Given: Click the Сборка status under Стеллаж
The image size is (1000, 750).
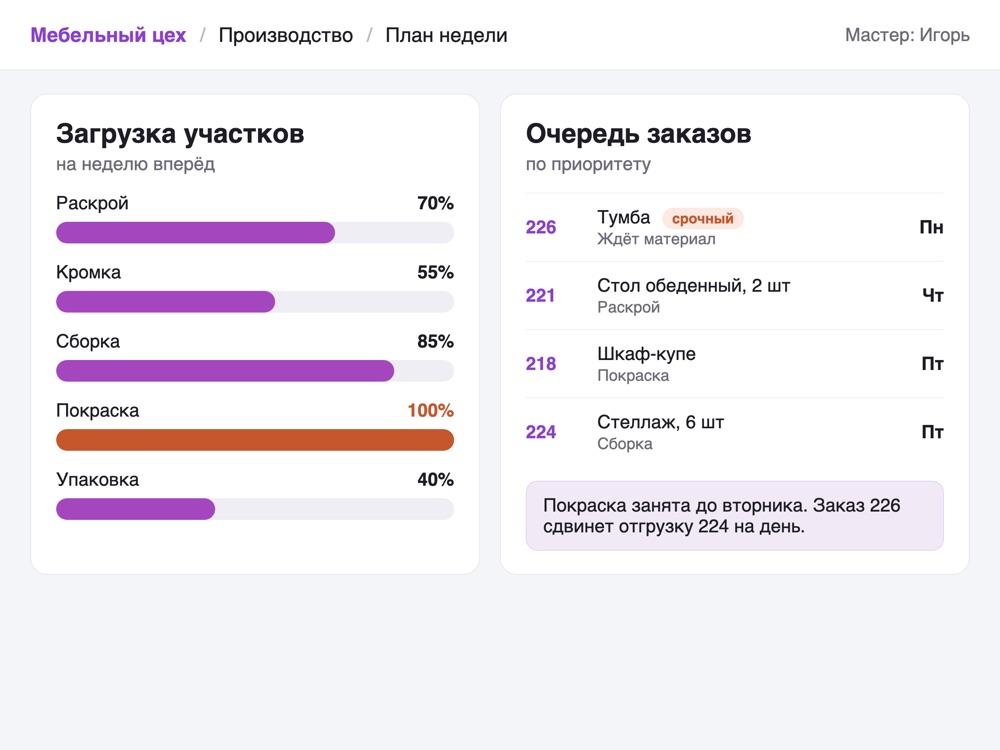Looking at the screenshot, I should [625, 445].
